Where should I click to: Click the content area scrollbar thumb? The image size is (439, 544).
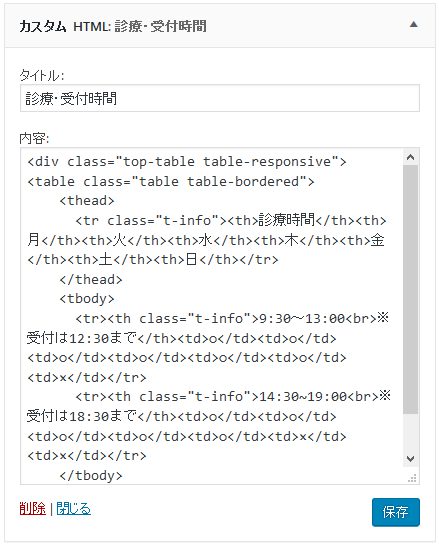click(x=411, y=289)
